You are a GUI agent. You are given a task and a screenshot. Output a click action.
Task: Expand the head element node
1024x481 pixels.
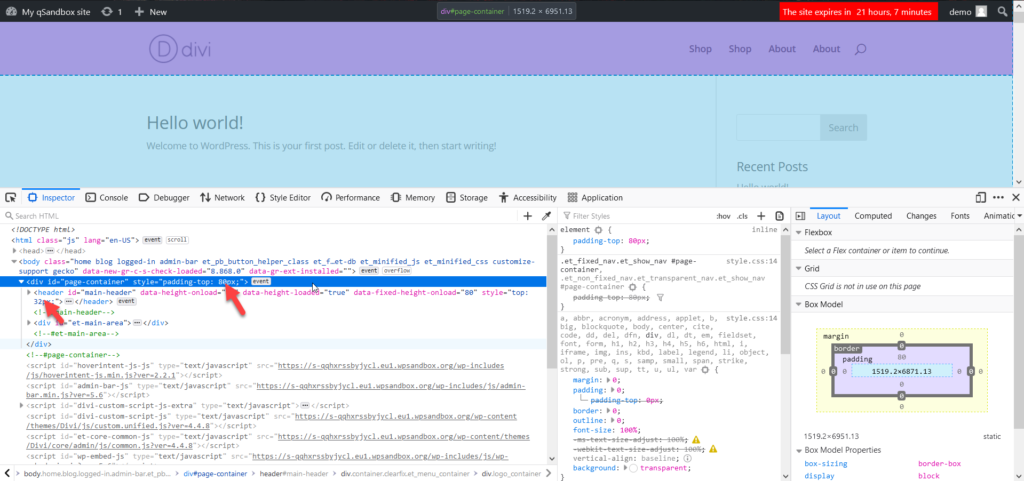pos(13,251)
